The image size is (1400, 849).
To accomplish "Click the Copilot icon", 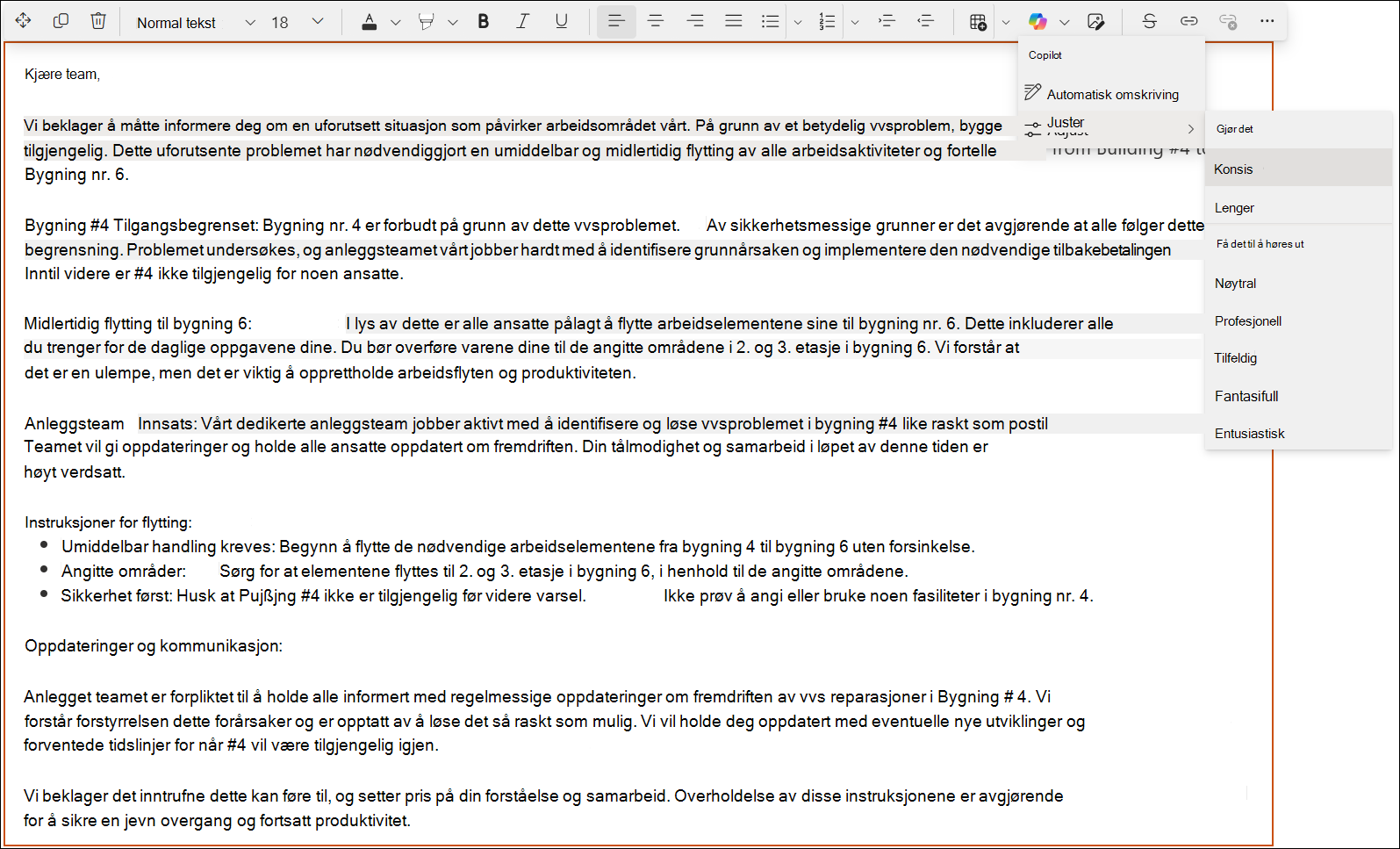I will click(1038, 22).
